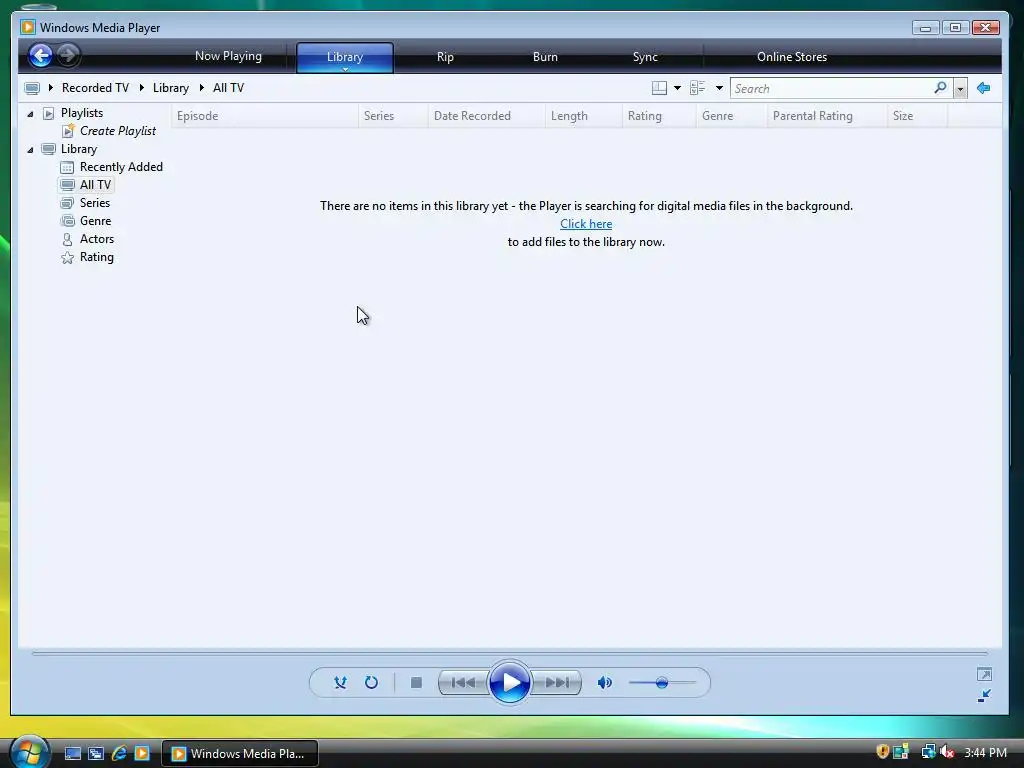Screen dimensions: 1024x768
Task: Open the Now Playing tab
Action: pos(229,56)
